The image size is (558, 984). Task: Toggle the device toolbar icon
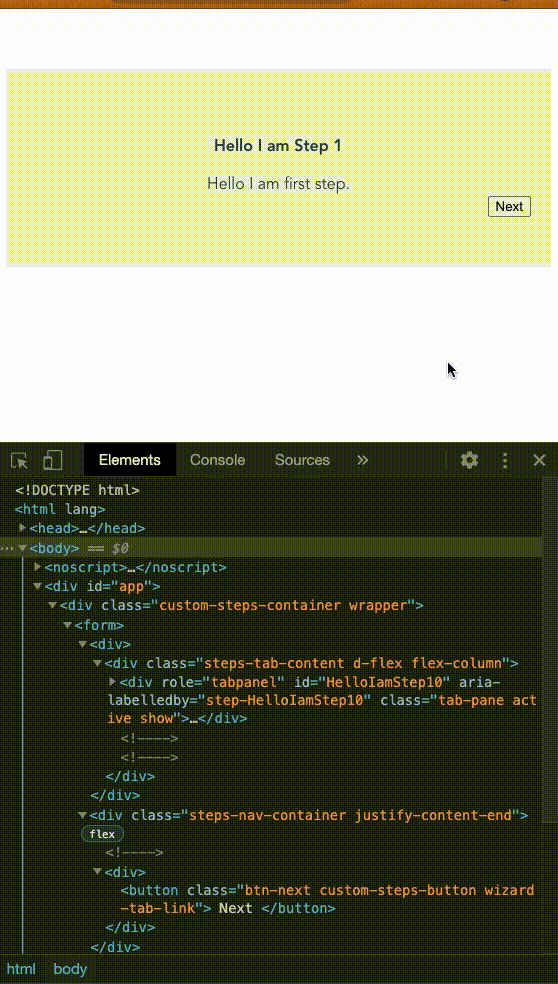coord(53,460)
